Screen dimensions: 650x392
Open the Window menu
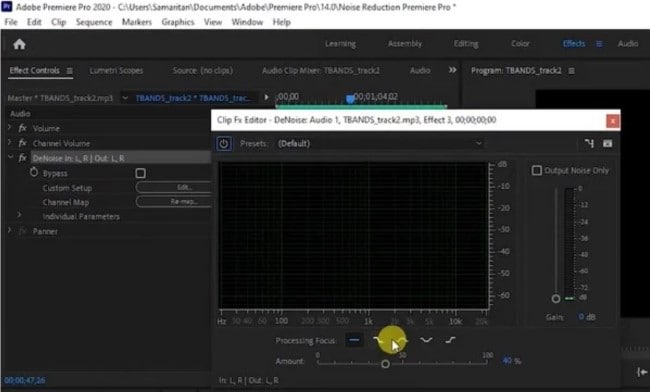click(x=247, y=22)
